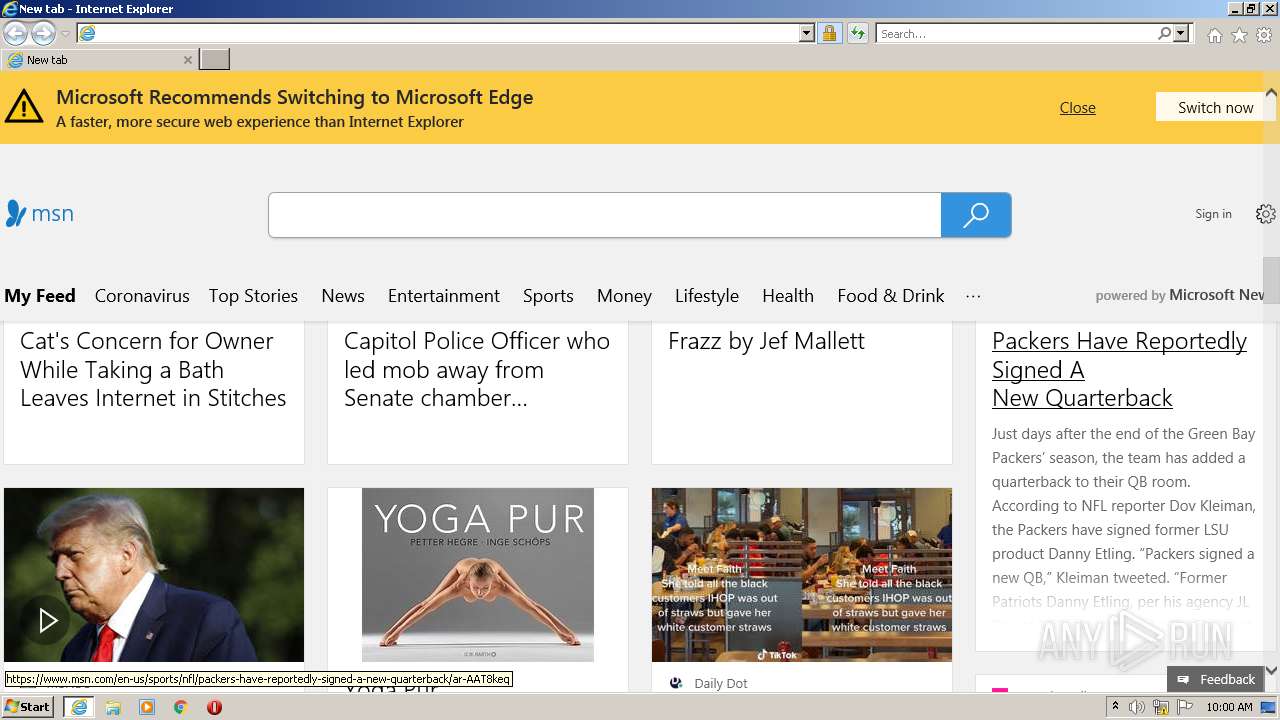Open Packers Have Reportedly Signed headline

[1119, 369]
